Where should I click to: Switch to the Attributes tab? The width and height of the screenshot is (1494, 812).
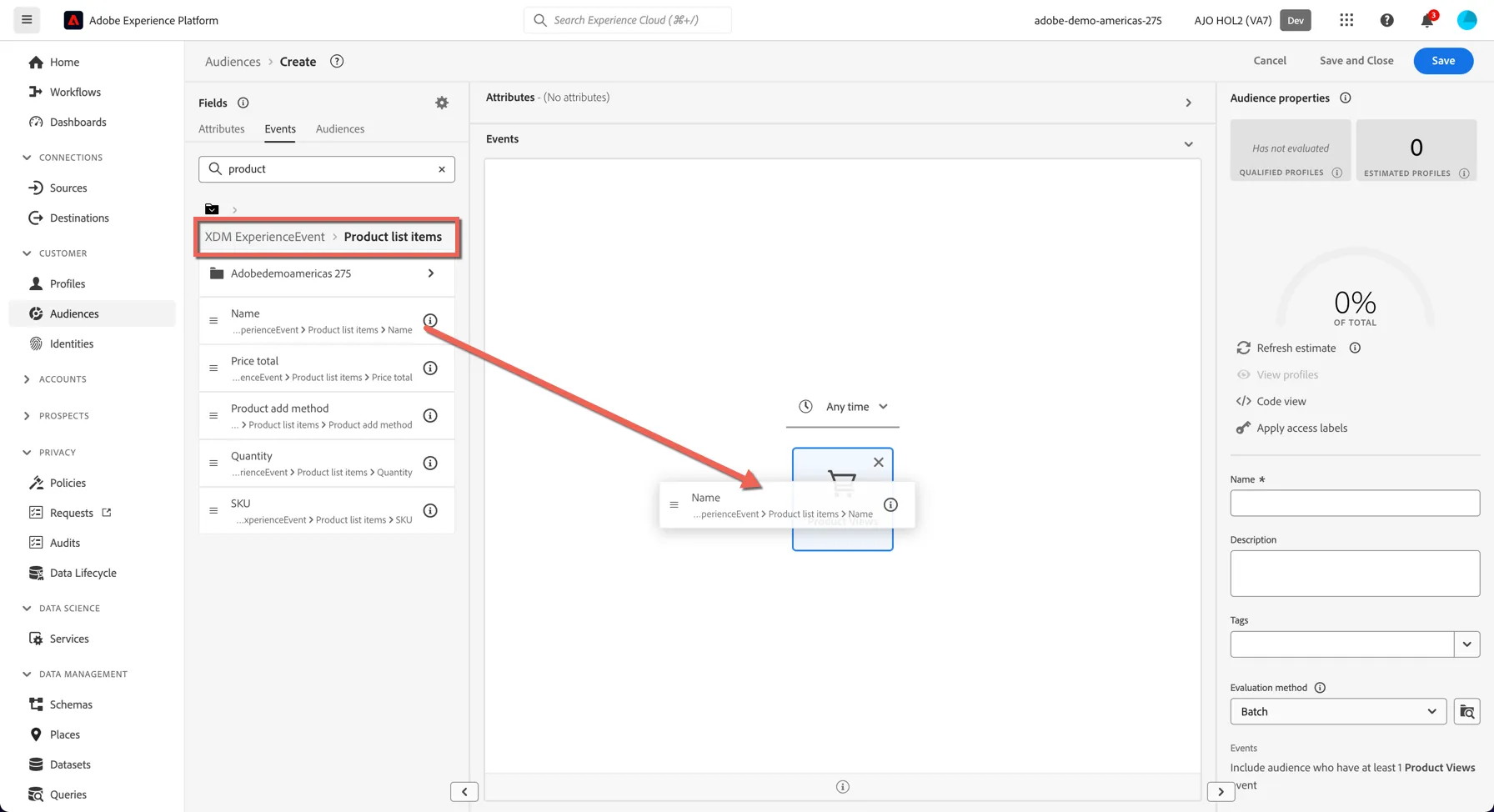click(222, 129)
